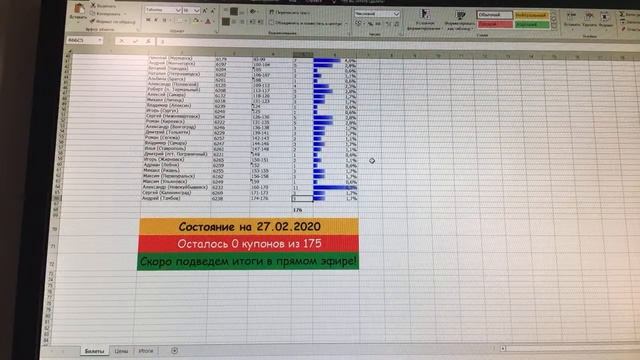Click the Fill Color bucket icon
Screen dimensions: 640x360
point(196,20)
